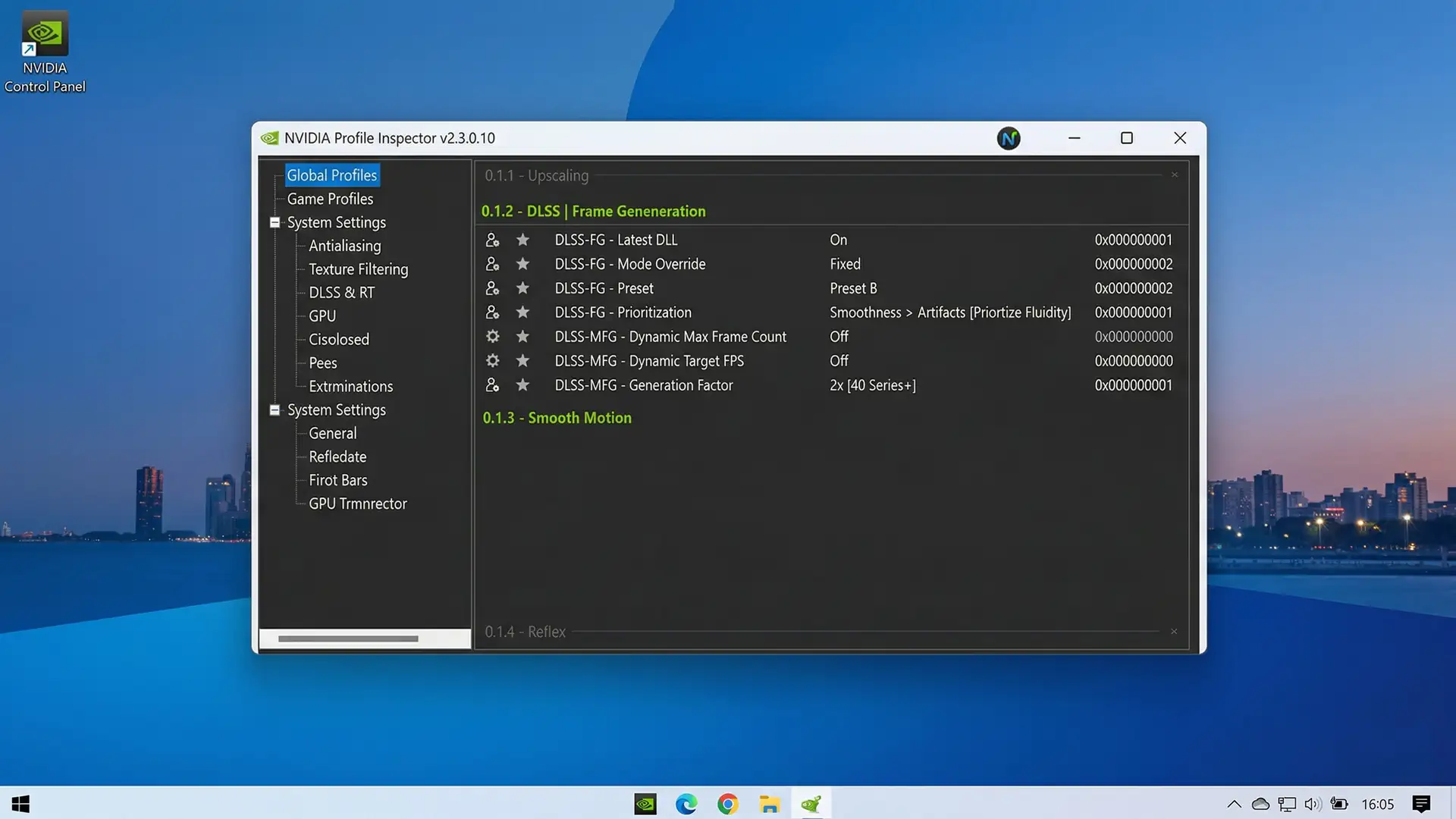Image resolution: width=1456 pixels, height=819 pixels.
Task: Click gear icon on Dynamic Max Frame Count row
Action: [492, 337]
